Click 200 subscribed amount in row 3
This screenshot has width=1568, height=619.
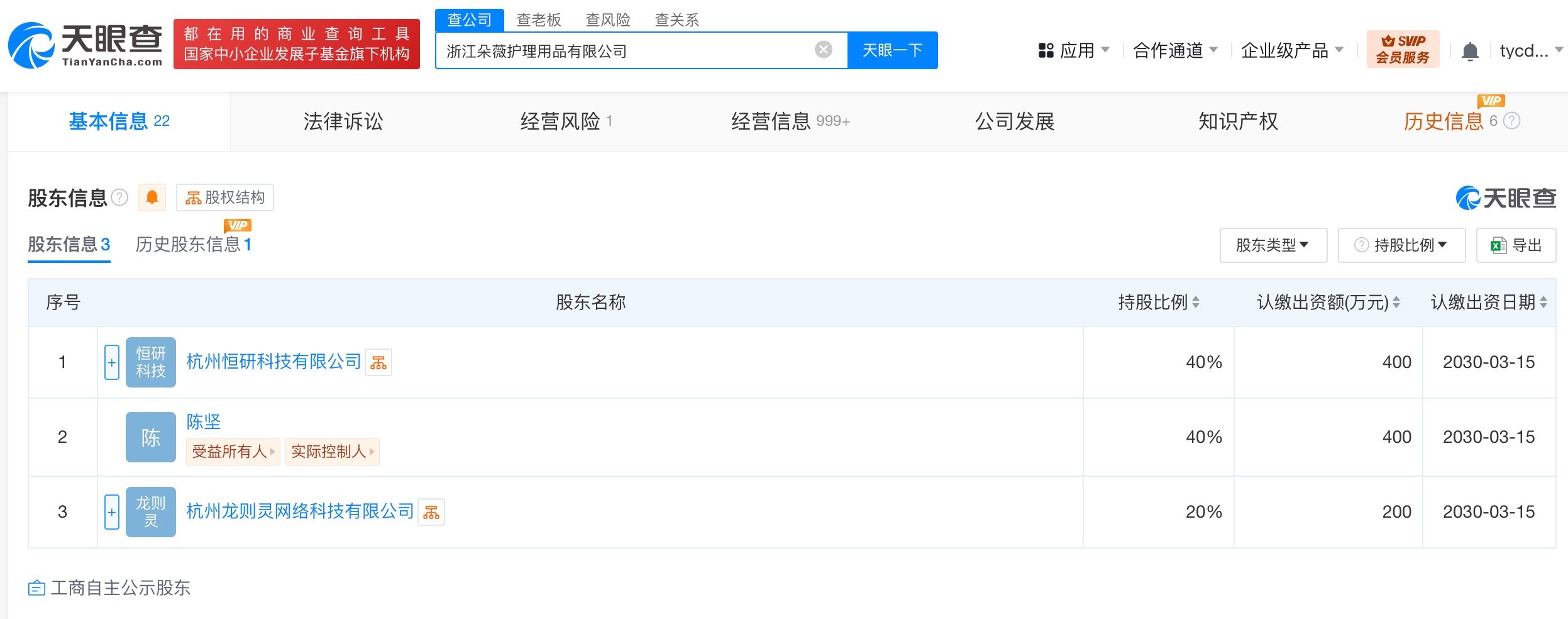coord(1396,512)
